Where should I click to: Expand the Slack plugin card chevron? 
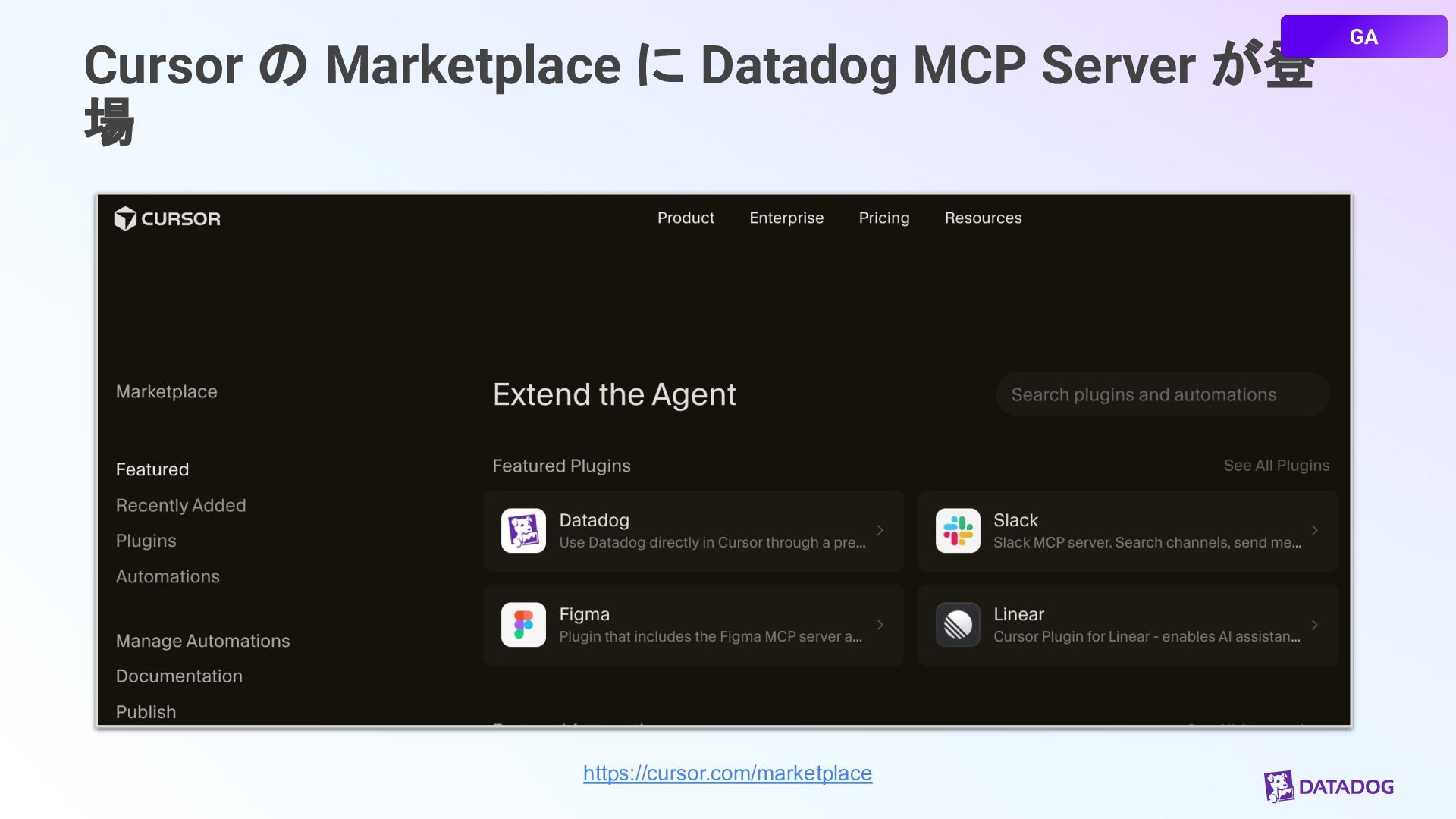tap(1314, 531)
